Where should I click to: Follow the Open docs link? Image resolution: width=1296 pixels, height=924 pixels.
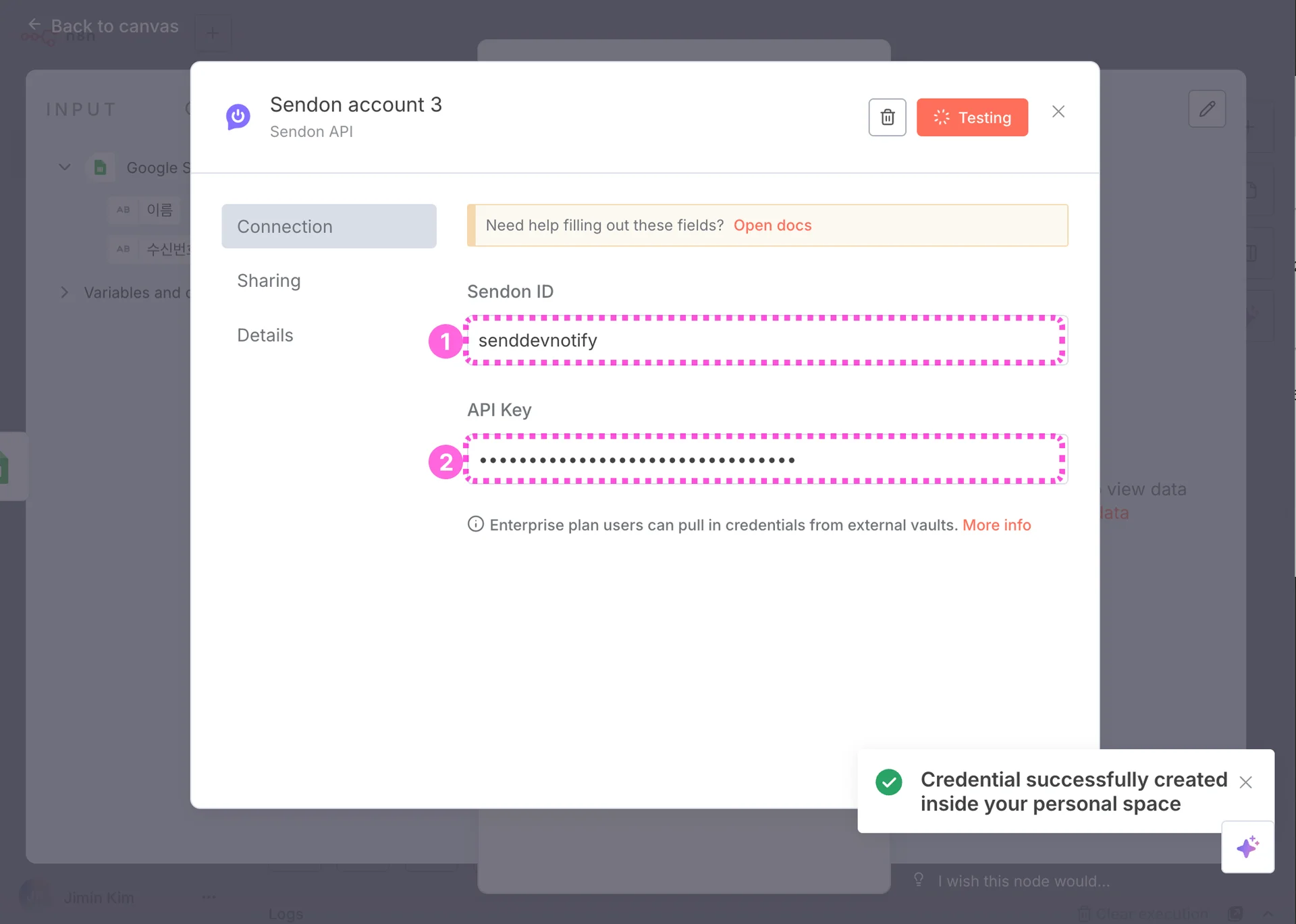772,225
